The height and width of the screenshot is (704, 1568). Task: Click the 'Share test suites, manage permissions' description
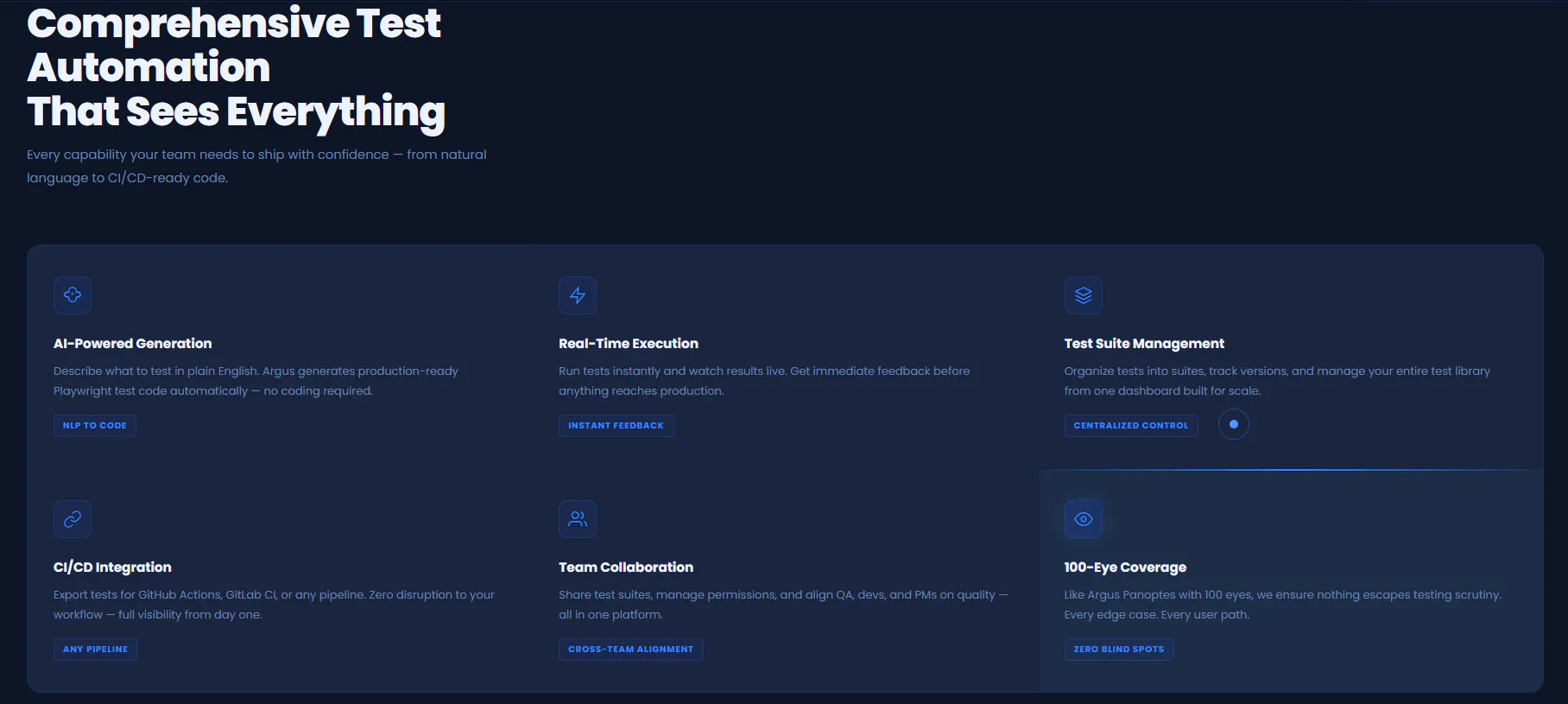[x=783, y=605]
